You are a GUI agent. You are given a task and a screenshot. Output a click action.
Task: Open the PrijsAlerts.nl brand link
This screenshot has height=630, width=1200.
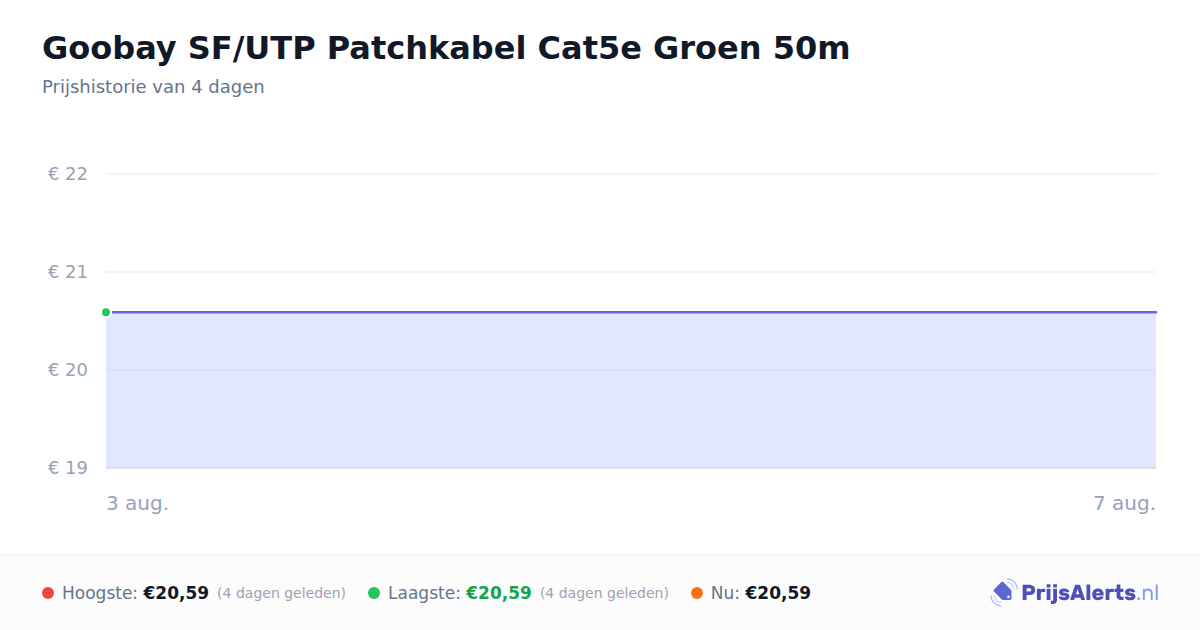click(1075, 593)
